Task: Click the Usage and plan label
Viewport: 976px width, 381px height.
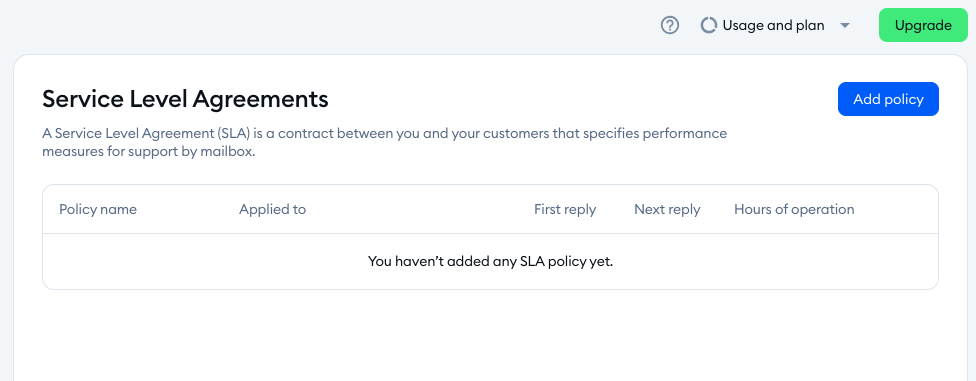Action: click(x=773, y=26)
